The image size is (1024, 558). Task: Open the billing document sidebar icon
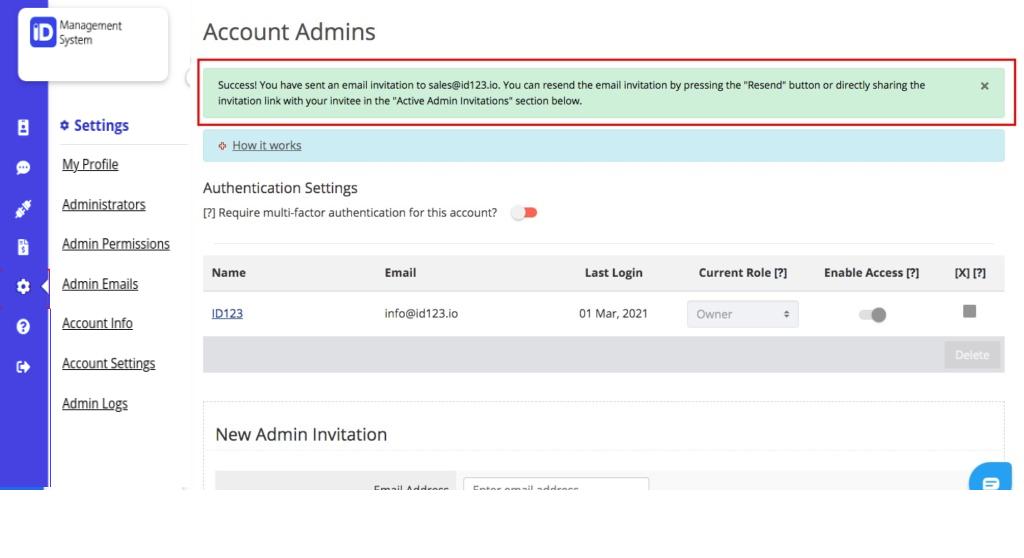[x=23, y=247]
